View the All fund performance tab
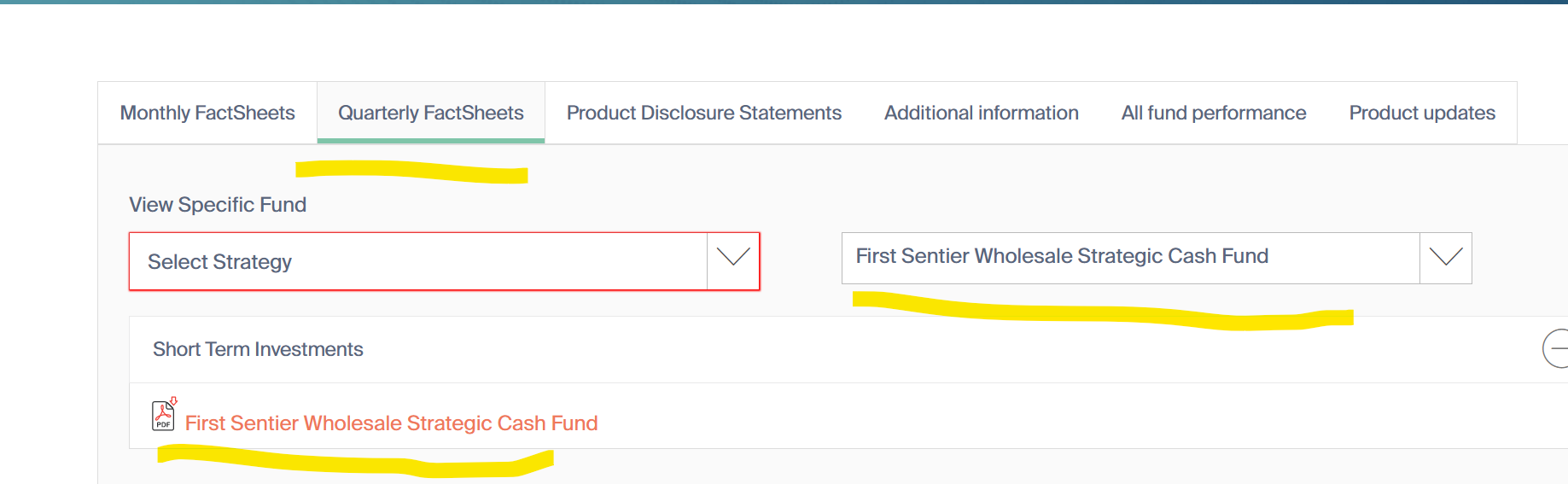Screen dimensions: 1568x484 pos(1213,113)
